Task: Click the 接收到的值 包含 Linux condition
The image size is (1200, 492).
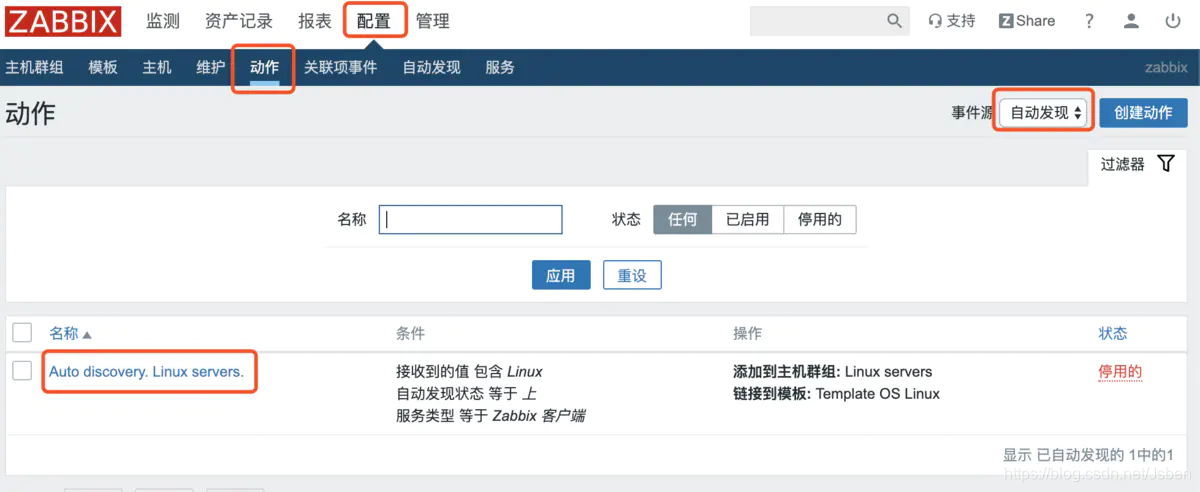Action: pyautogui.click(x=469, y=371)
